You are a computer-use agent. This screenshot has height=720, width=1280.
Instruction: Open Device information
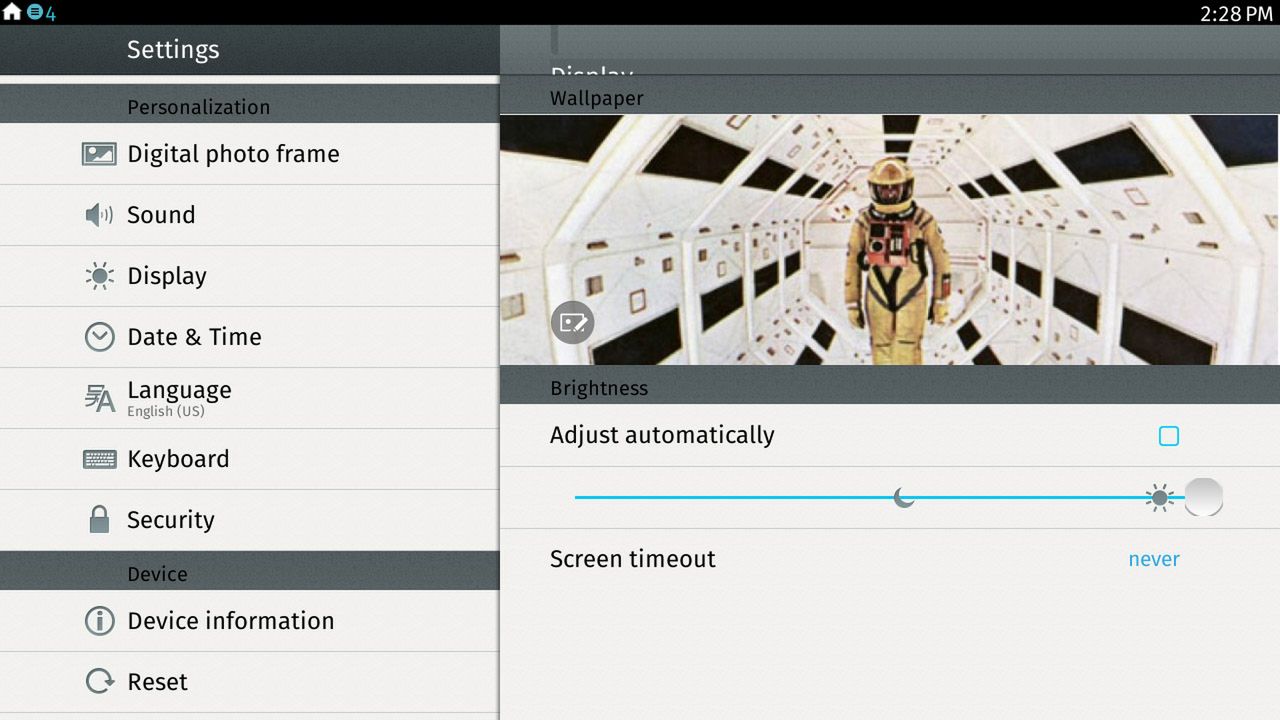pos(249,621)
